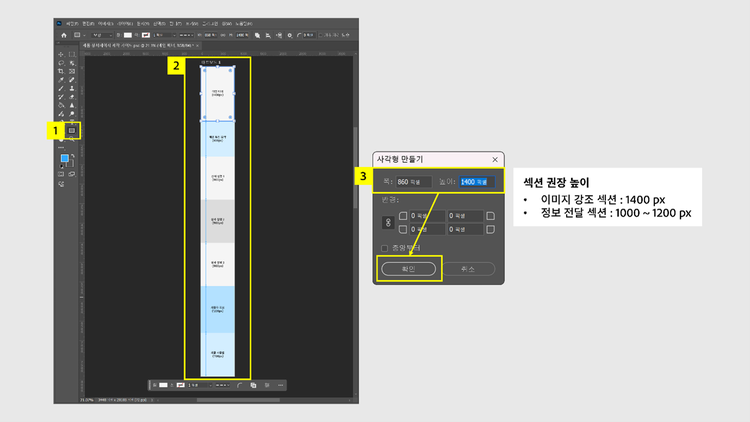This screenshot has width=750, height=422.
Task: Open stroke type dropdown in contextual task bar
Action: (x=223, y=385)
